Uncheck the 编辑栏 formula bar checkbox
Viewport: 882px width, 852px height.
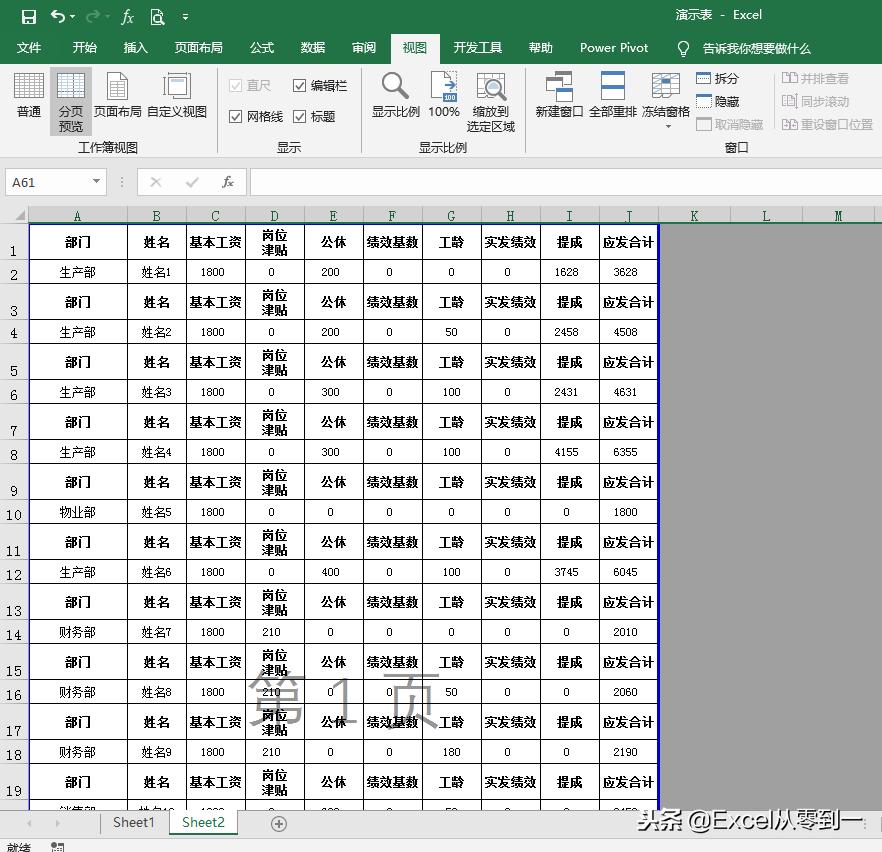coord(301,85)
